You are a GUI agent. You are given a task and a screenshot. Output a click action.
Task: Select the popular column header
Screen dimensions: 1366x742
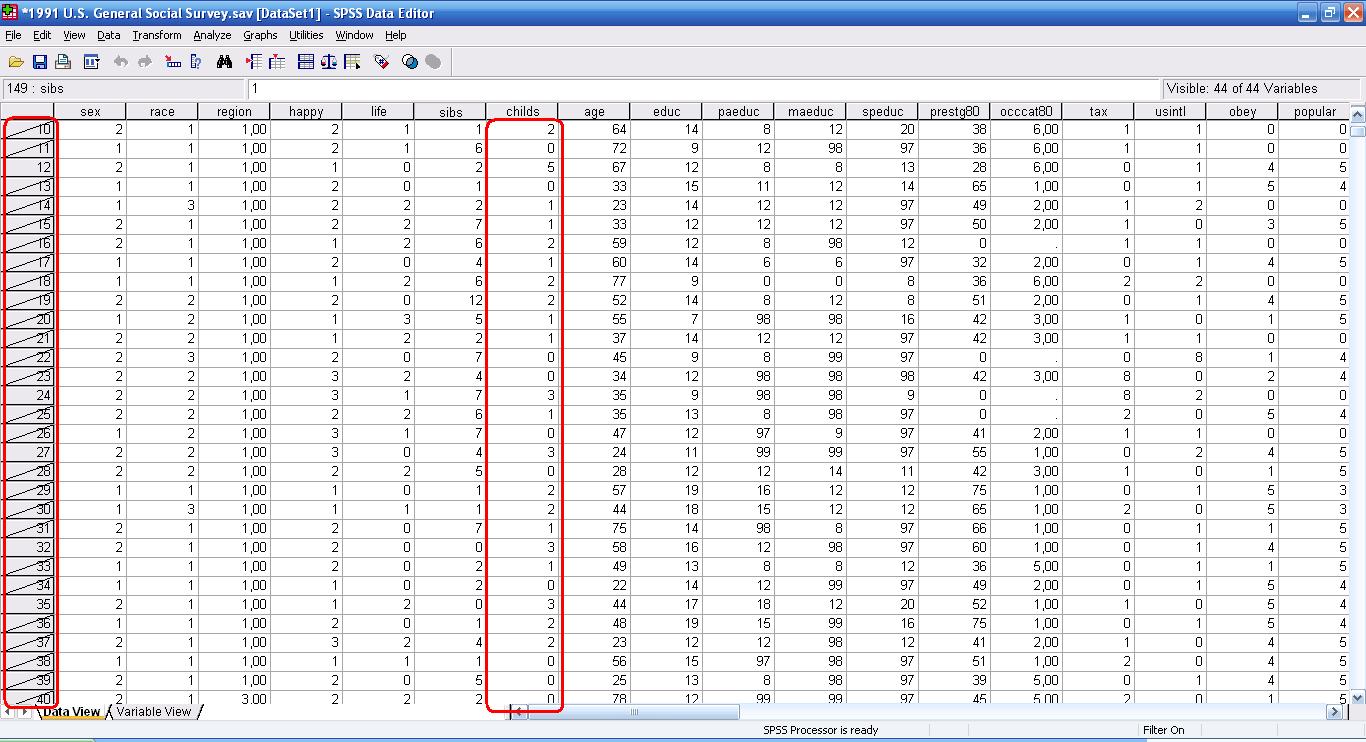[1314, 111]
